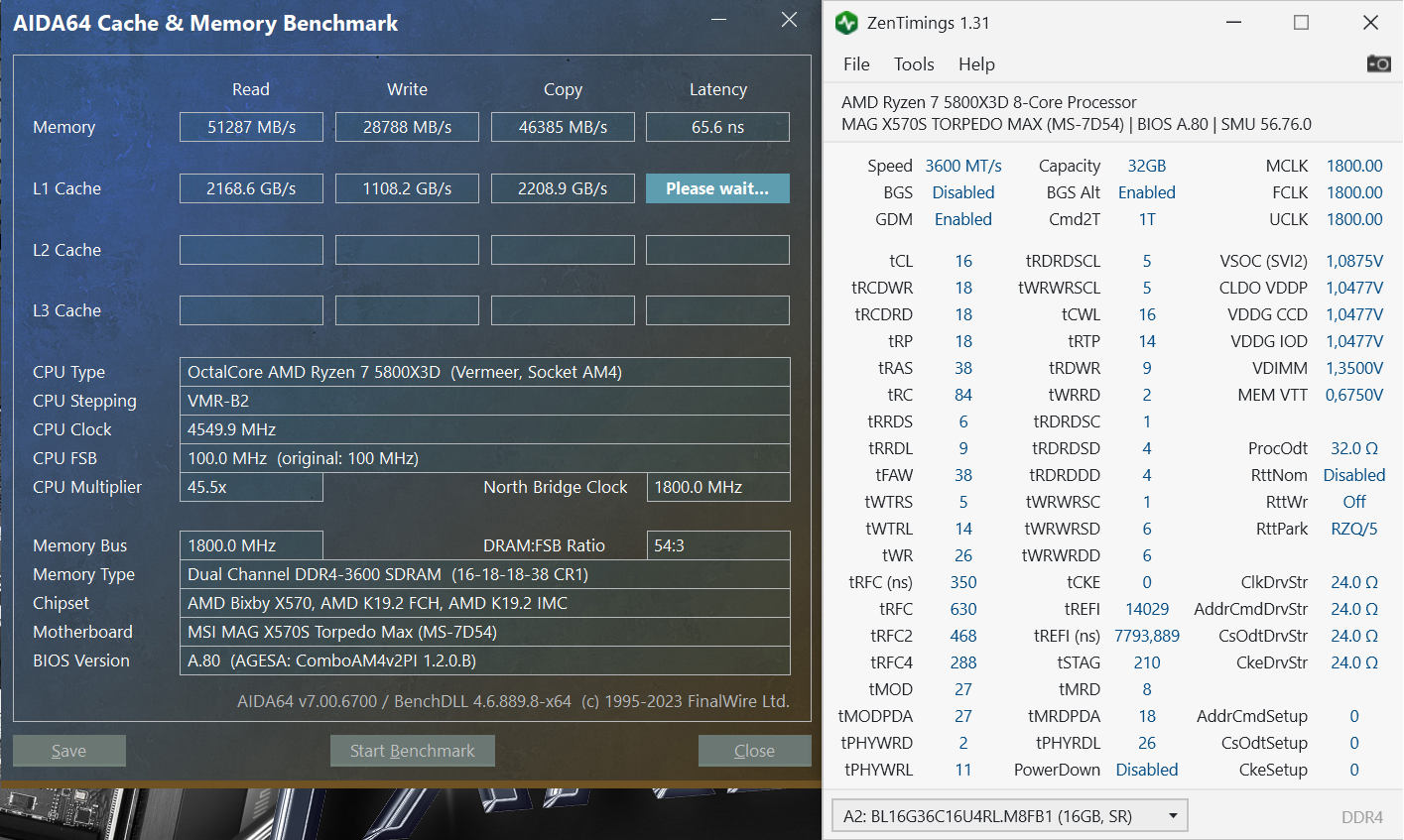
Task: Click the CPU Type field showing Ryzen 7 5800X3D
Action: pyautogui.click(x=485, y=372)
